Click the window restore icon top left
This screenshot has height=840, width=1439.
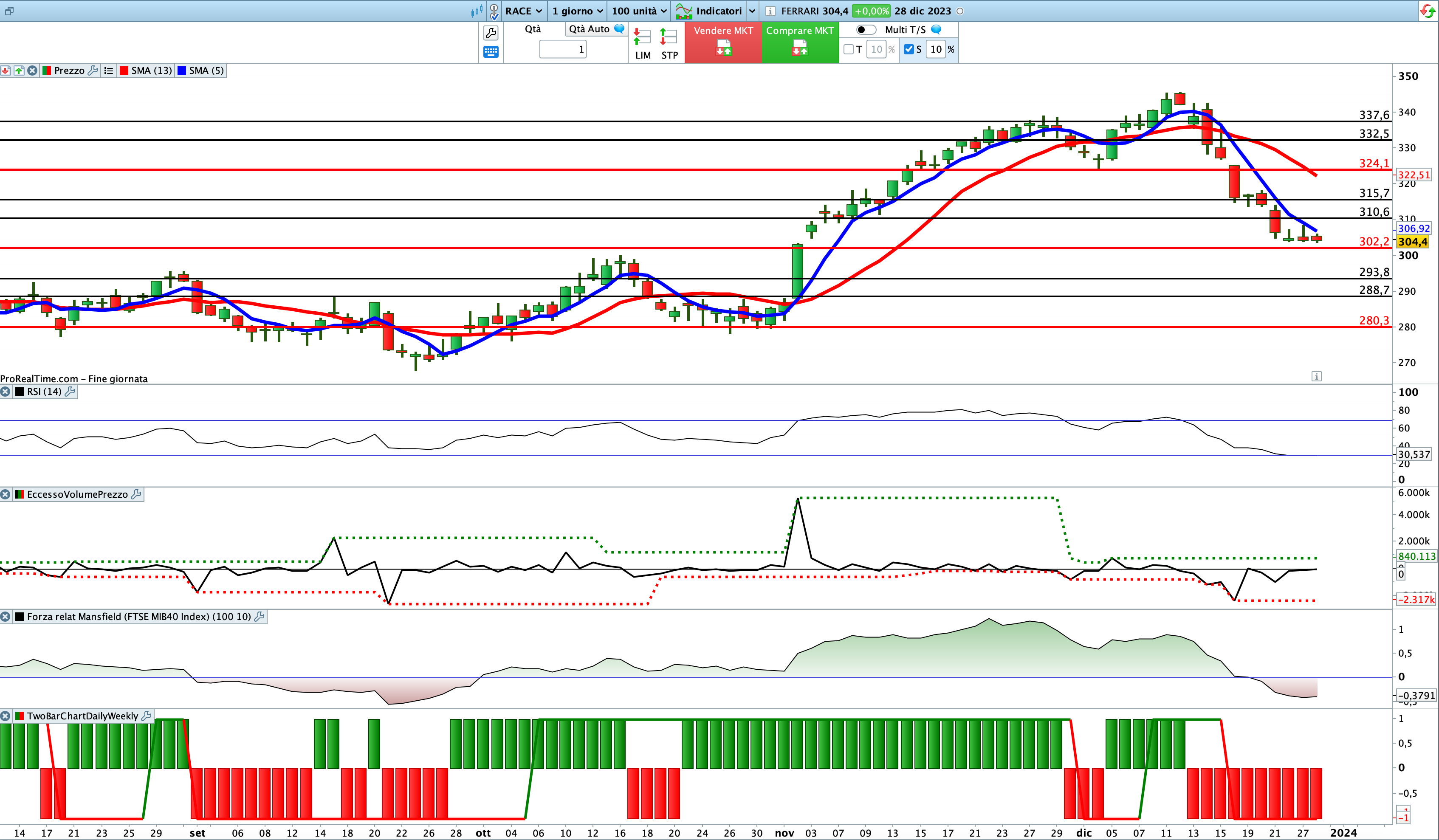[x=9, y=11]
